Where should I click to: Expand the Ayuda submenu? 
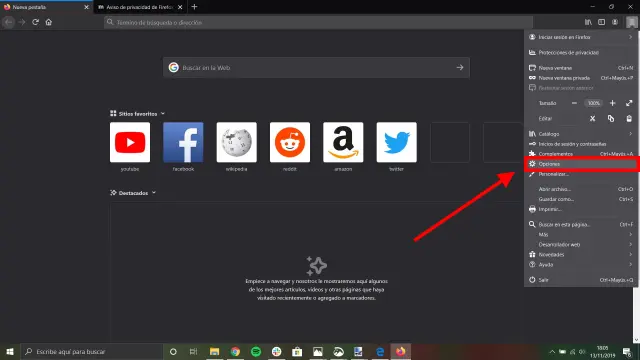tap(581, 265)
